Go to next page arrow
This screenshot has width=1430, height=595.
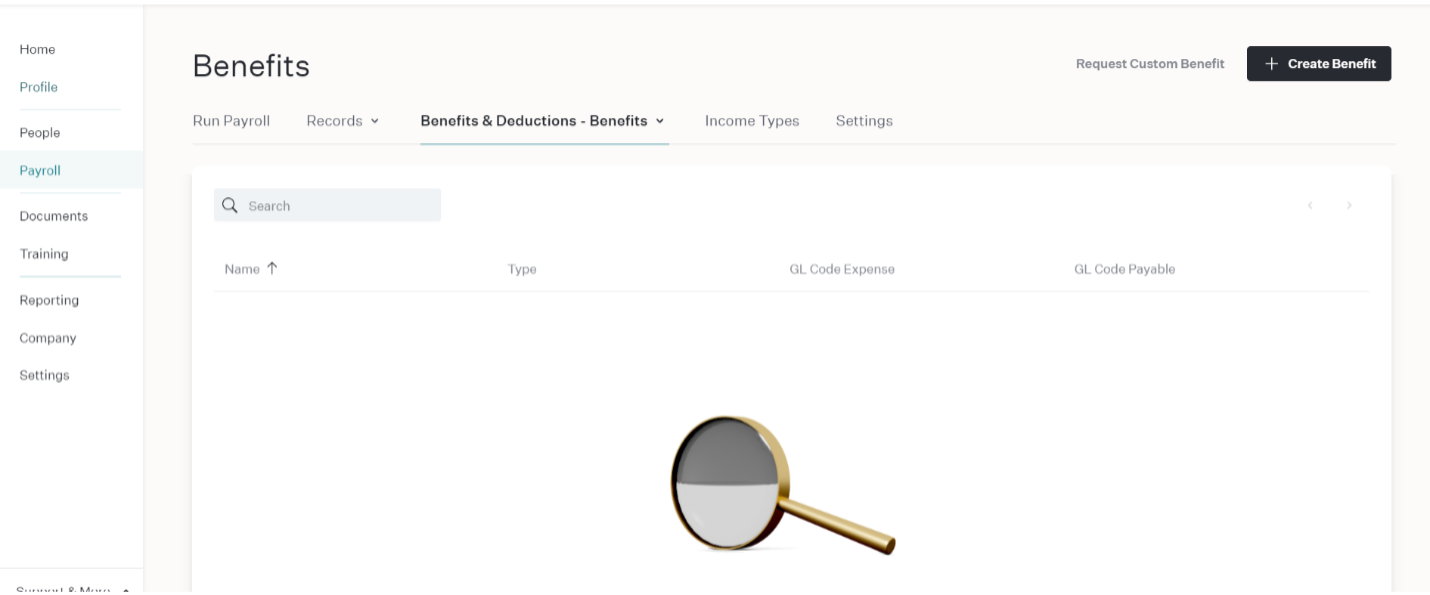point(1349,205)
